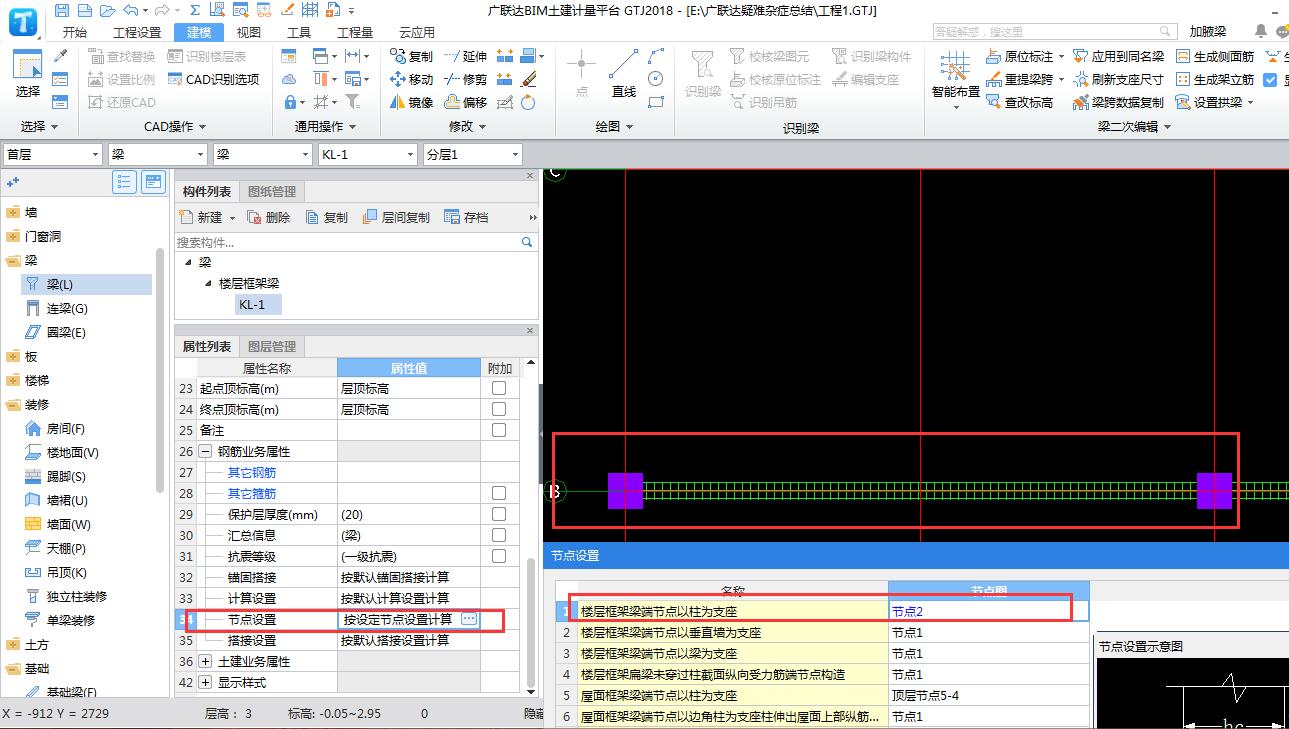
Task: Collapse the 楼层框架梁 tree node
Action: click(x=209, y=284)
